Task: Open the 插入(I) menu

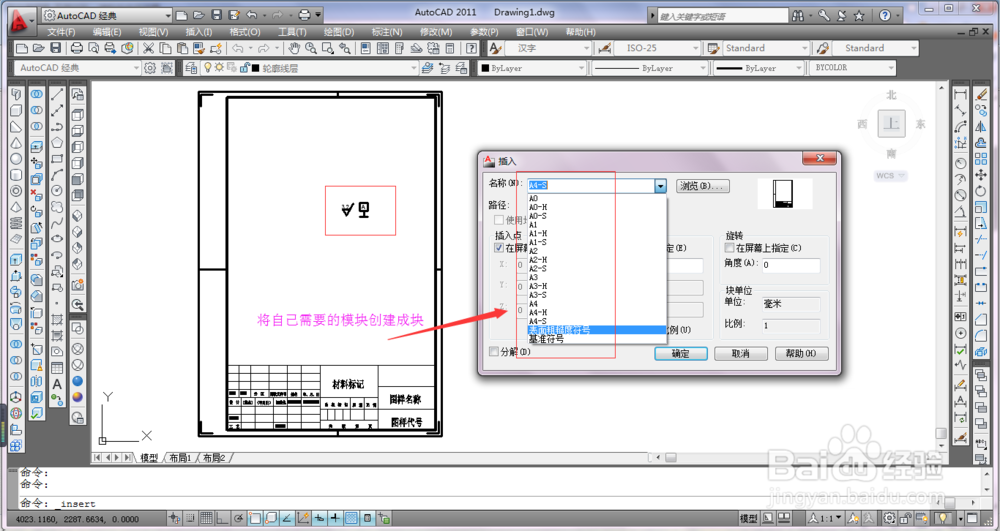Action: point(198,32)
